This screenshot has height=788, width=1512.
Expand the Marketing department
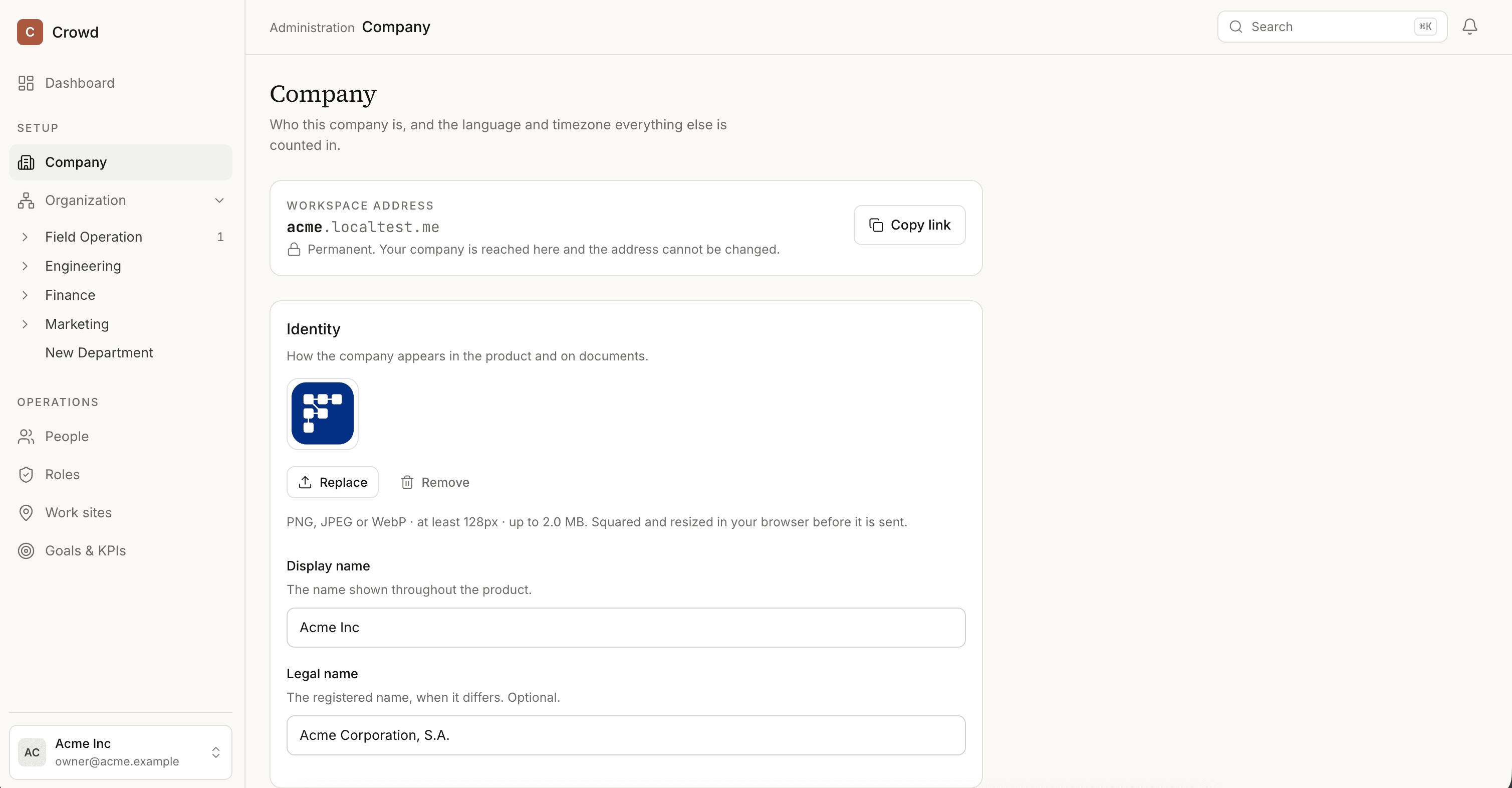(x=25, y=324)
